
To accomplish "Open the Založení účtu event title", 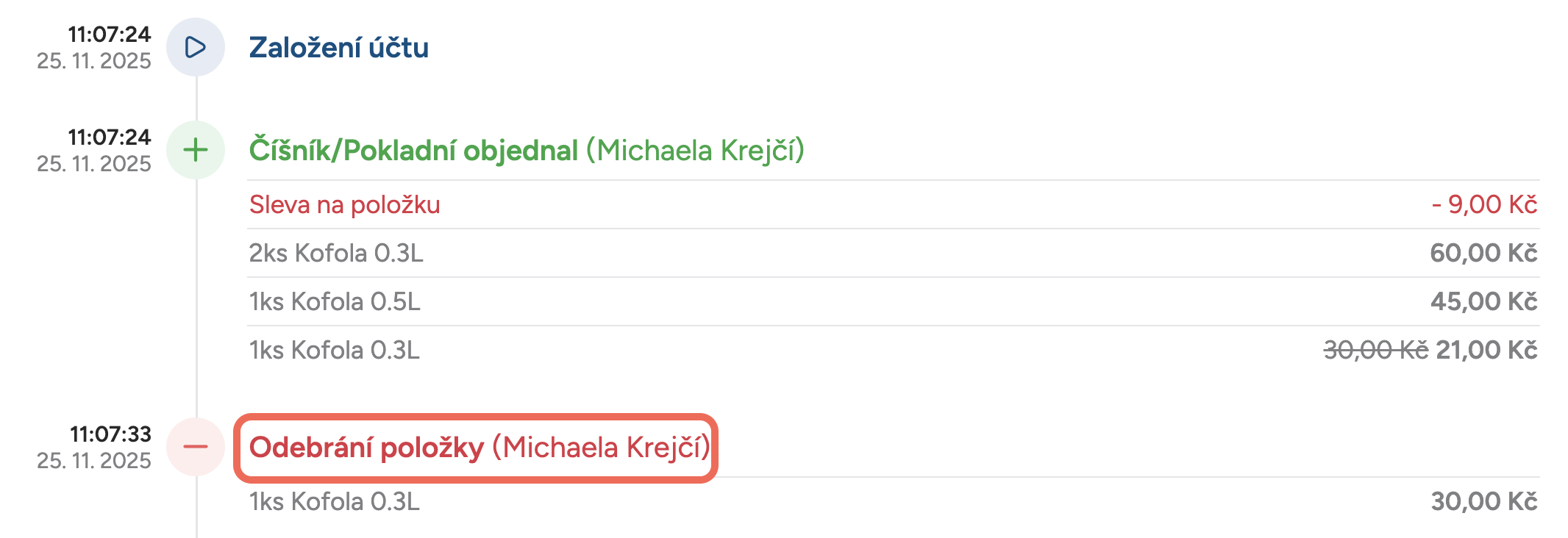I will click(338, 48).
